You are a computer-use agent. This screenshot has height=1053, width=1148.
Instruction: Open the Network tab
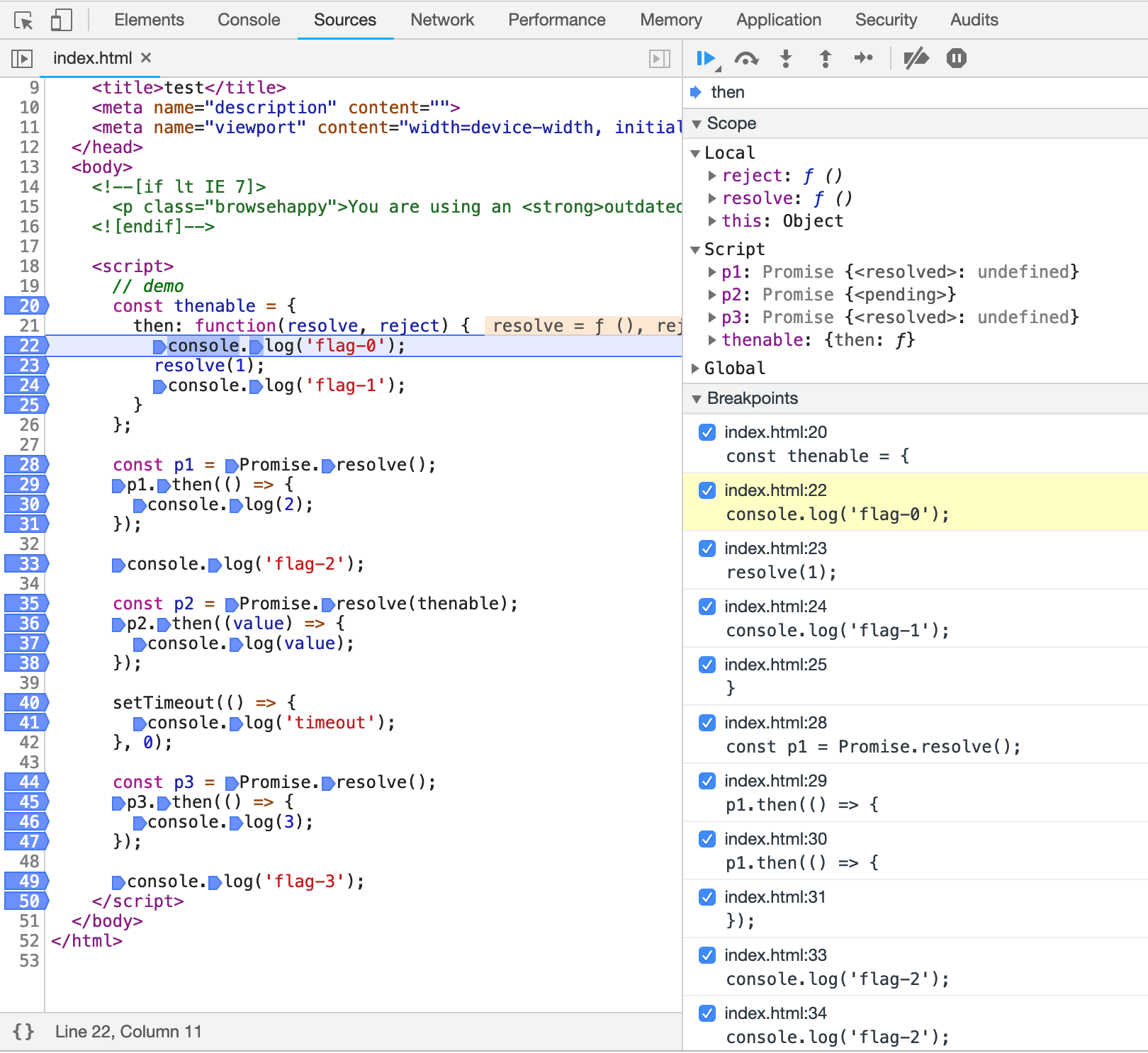(442, 20)
